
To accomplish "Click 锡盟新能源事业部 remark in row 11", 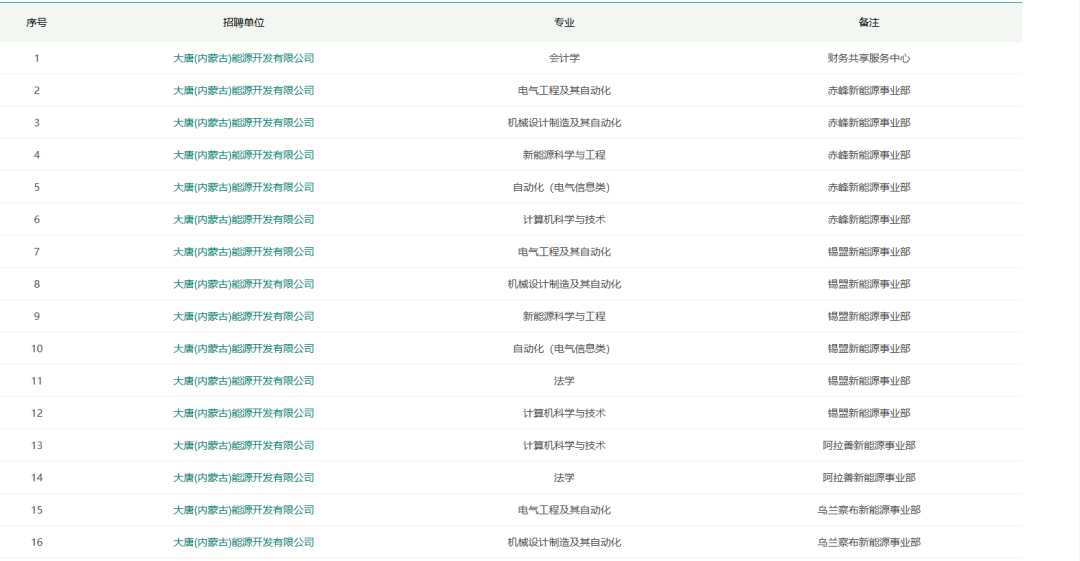I will pyautogui.click(x=869, y=381).
